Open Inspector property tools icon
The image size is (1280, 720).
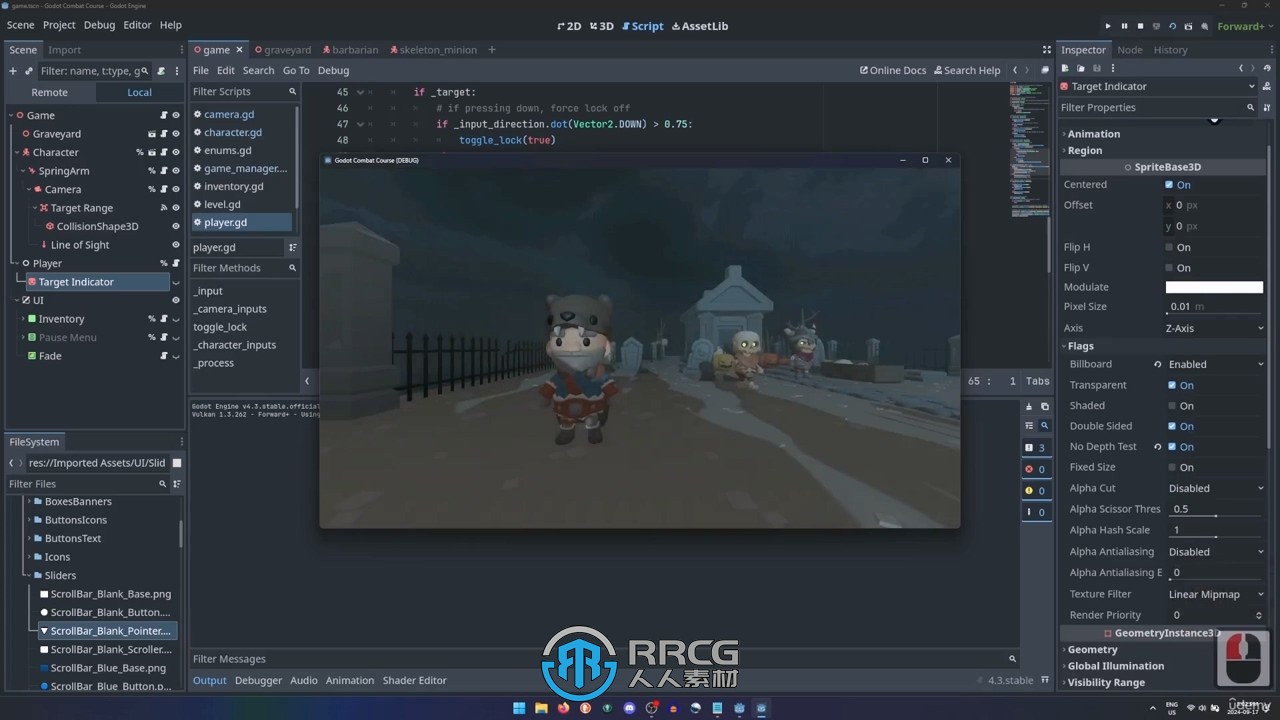(1267, 107)
